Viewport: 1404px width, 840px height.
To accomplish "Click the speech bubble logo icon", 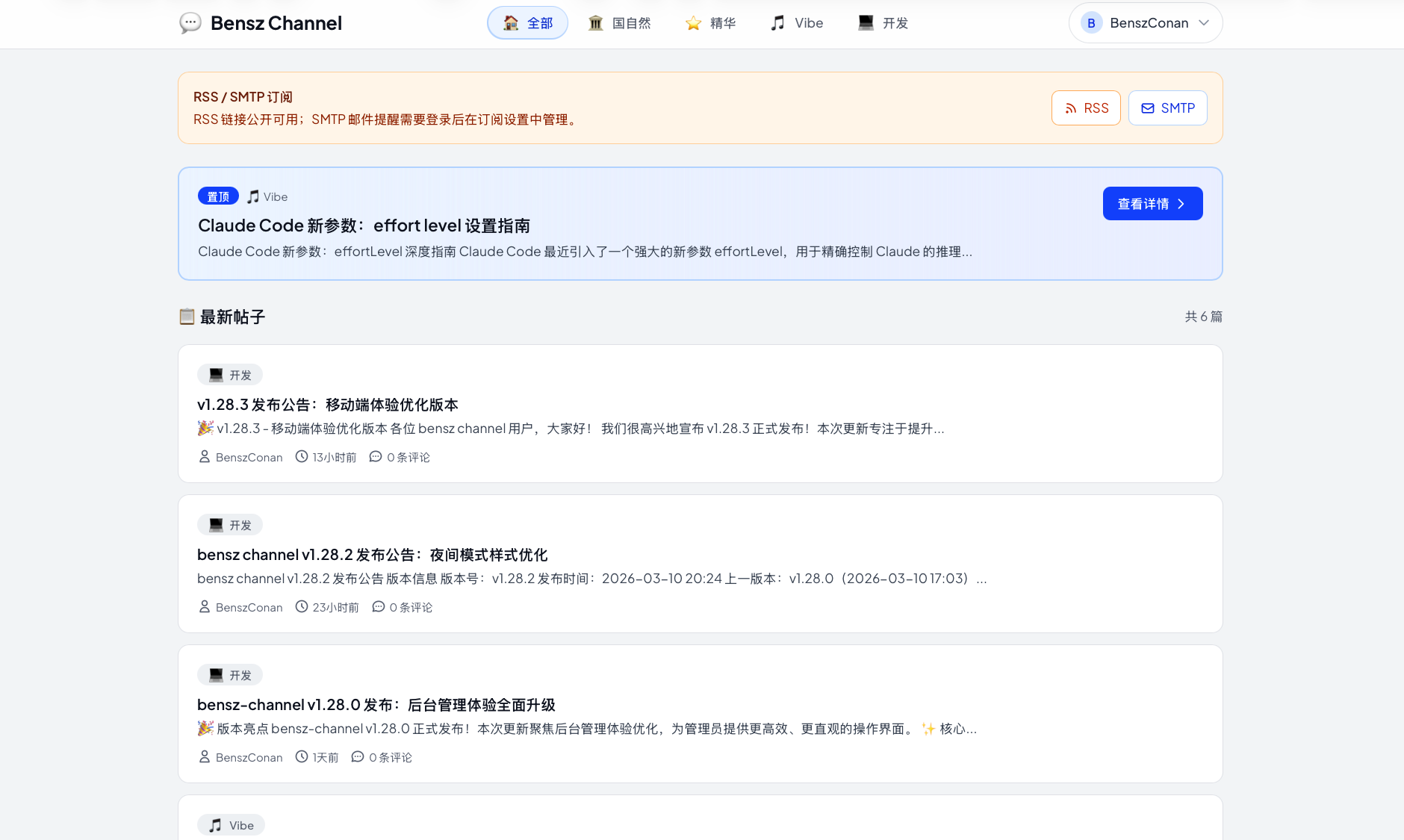I will coord(190,23).
